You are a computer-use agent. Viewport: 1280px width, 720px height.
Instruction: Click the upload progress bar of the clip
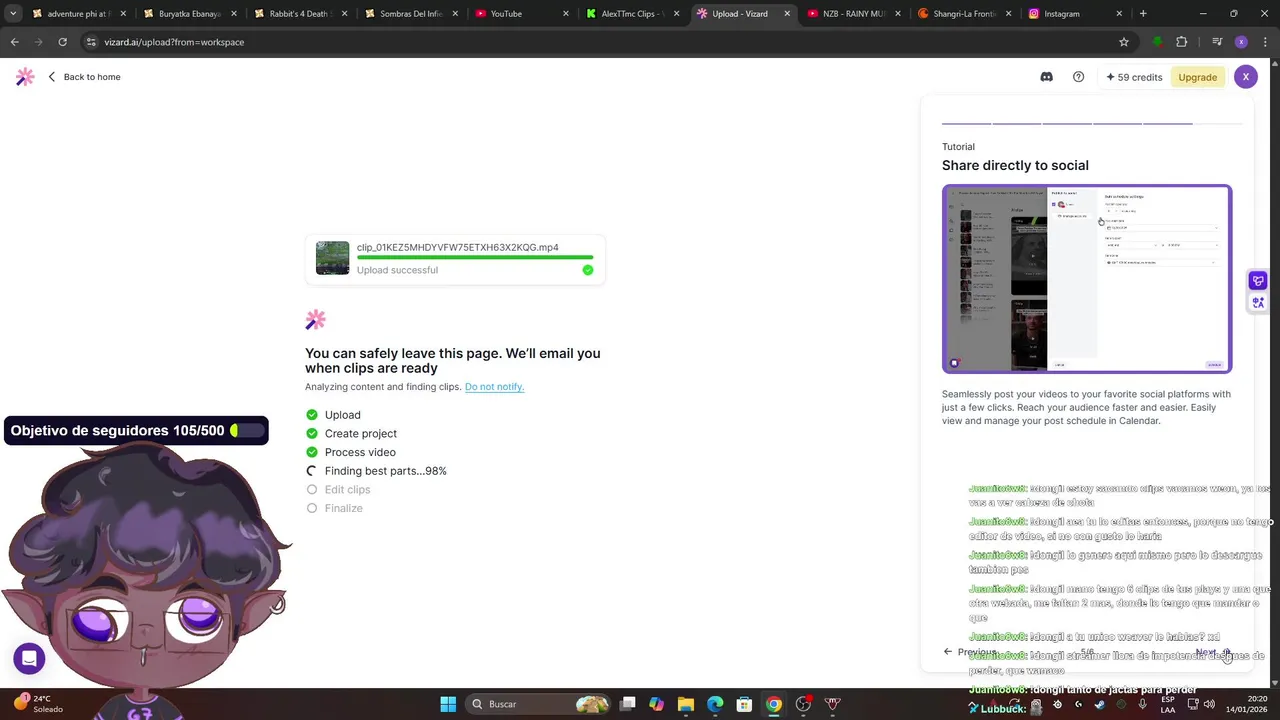(x=475, y=258)
